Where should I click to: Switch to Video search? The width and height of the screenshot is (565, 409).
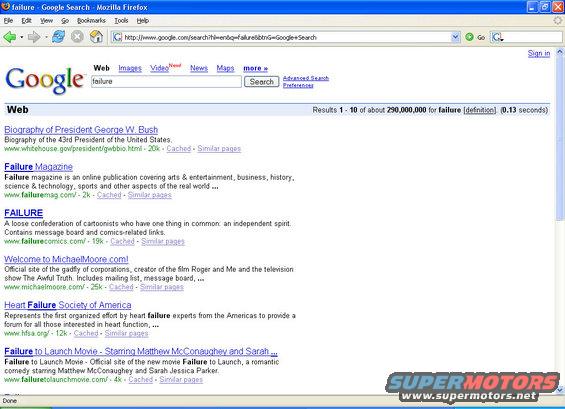(159, 68)
